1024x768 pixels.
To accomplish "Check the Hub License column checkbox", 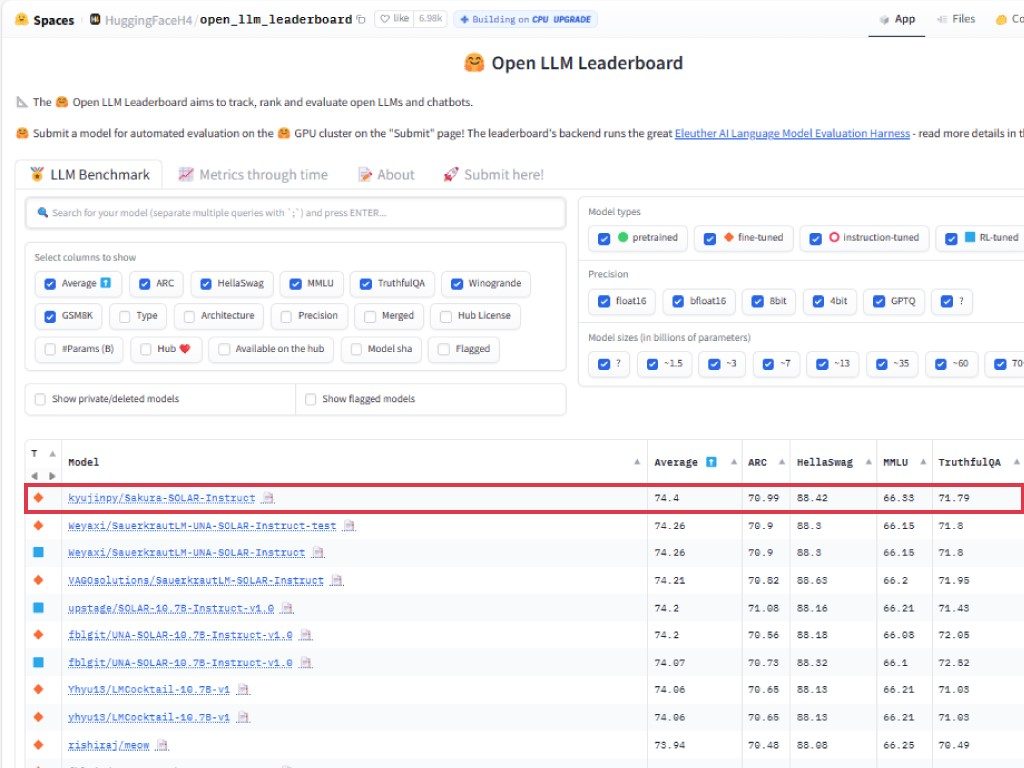I will [445, 317].
